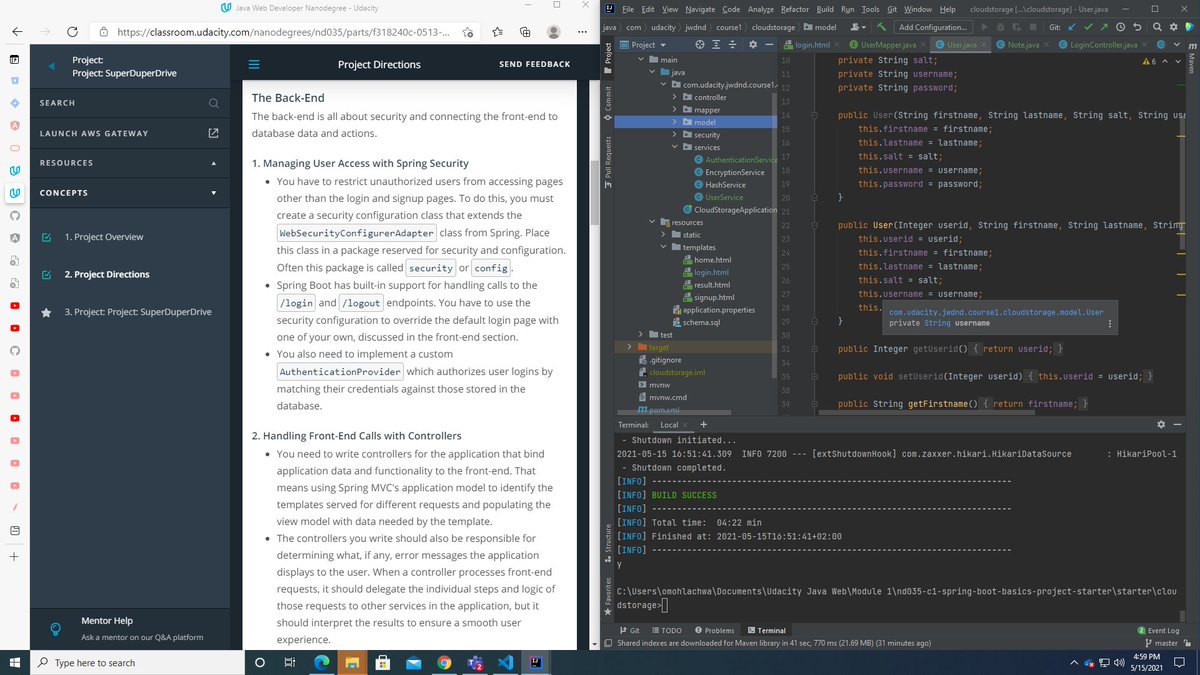The image size is (1200, 675).
Task: Click Collapse All icon in Project panel
Action: [x=733, y=45]
